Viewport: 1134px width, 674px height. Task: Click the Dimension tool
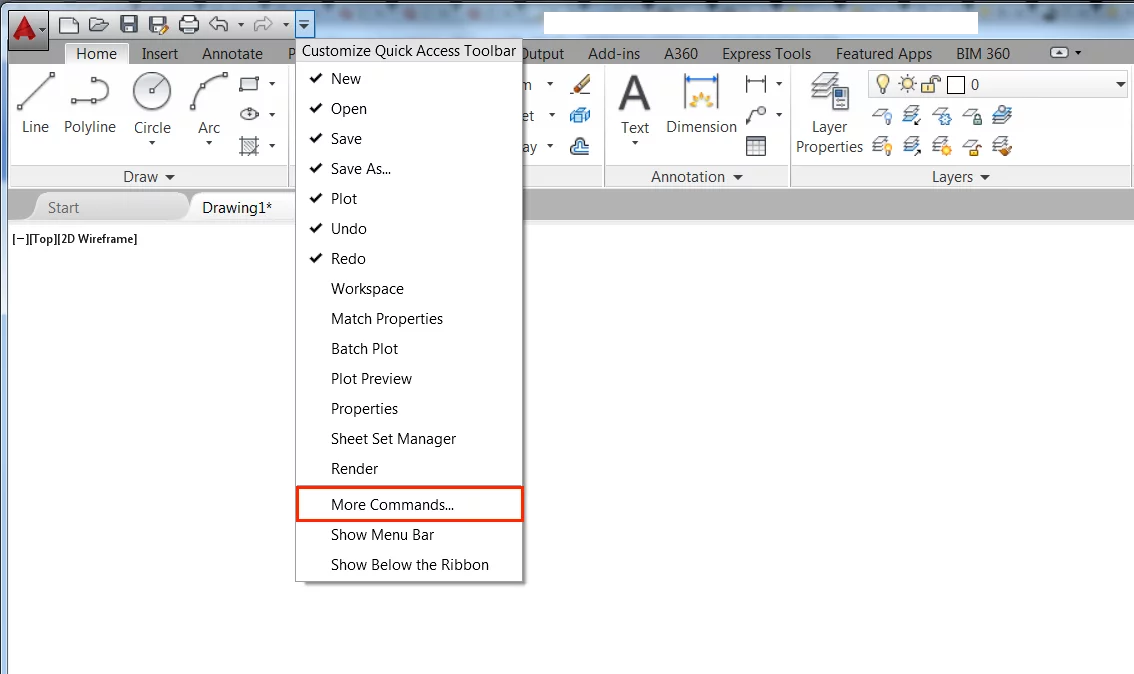pyautogui.click(x=700, y=107)
